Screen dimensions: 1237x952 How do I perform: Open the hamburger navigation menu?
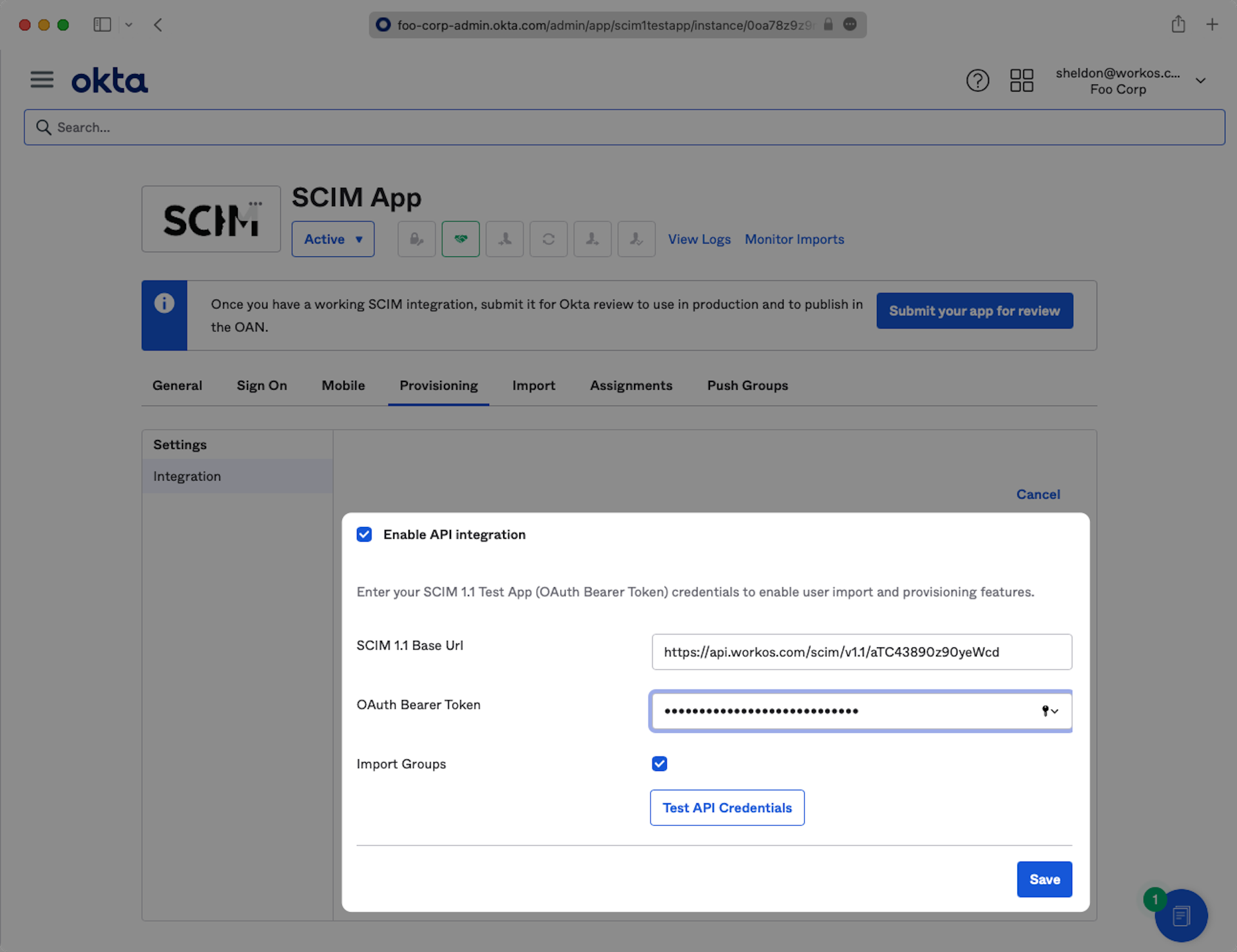pos(42,80)
